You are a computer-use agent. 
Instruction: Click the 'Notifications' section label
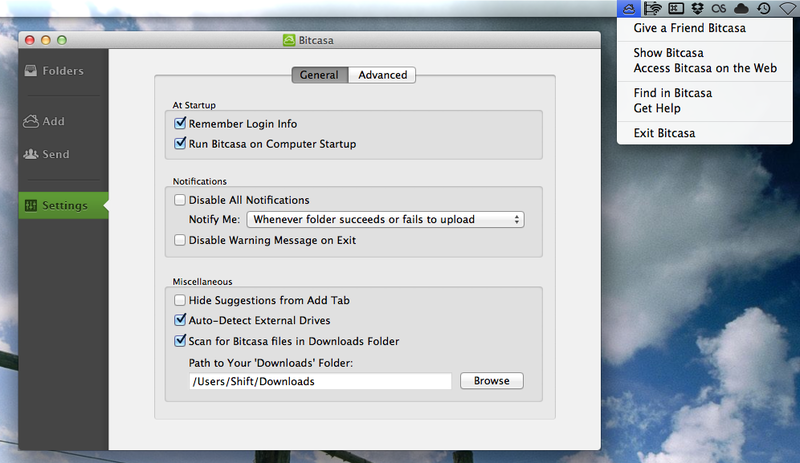coord(199,181)
